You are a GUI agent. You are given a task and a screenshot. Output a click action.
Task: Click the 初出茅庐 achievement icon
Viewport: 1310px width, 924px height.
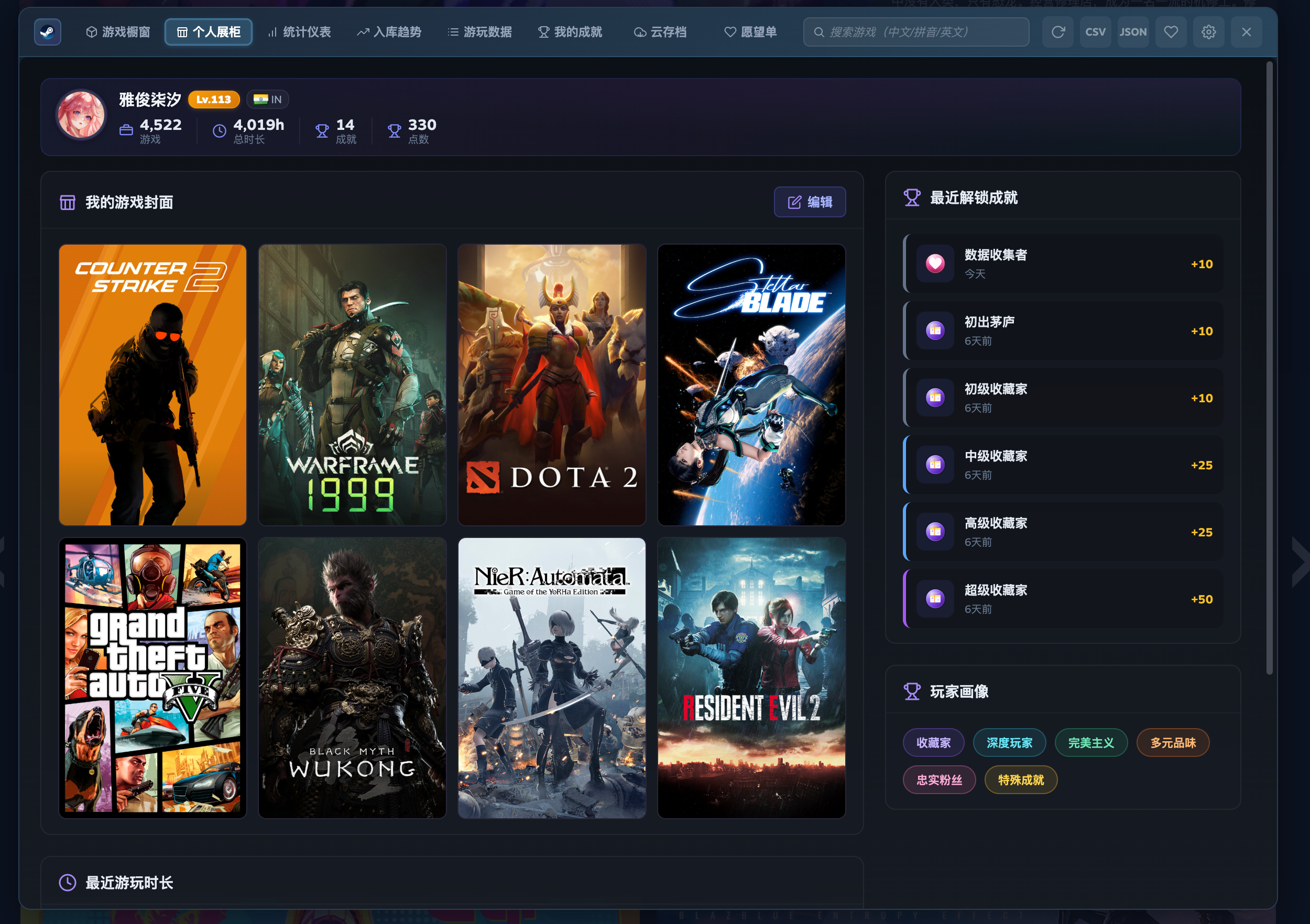tap(935, 330)
